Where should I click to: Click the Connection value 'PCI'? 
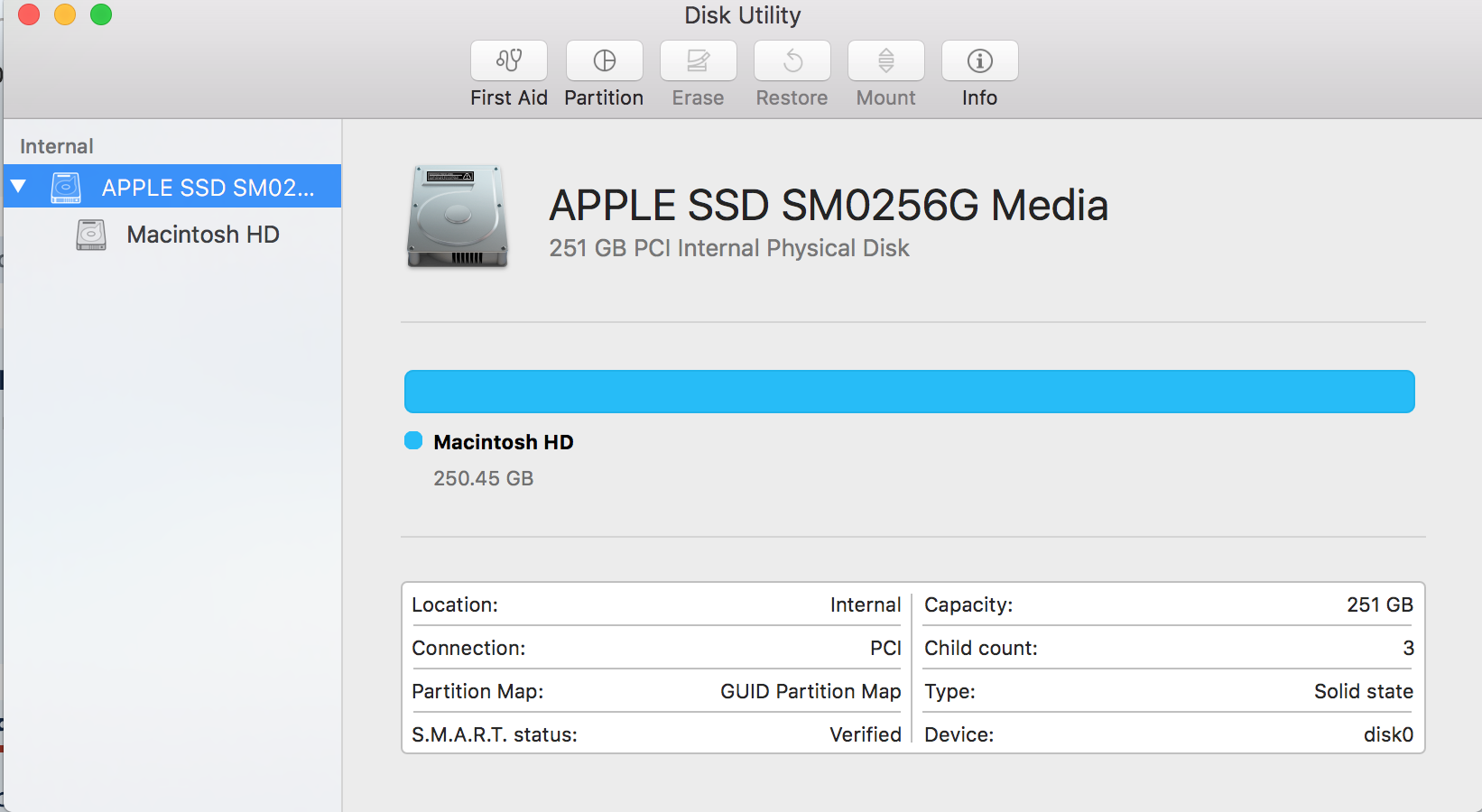click(885, 648)
